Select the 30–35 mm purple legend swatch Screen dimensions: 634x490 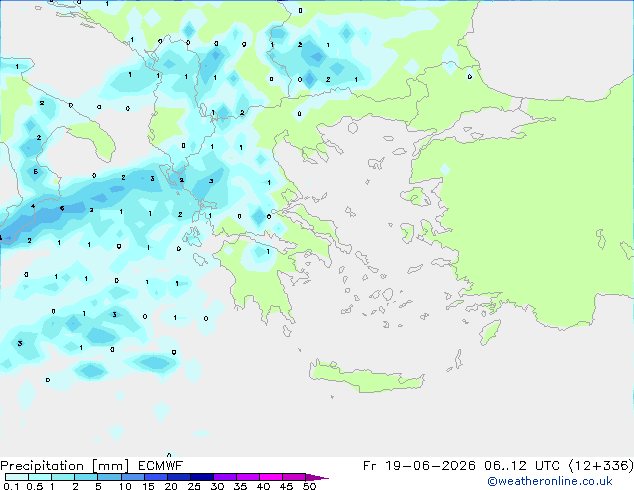click(224, 477)
